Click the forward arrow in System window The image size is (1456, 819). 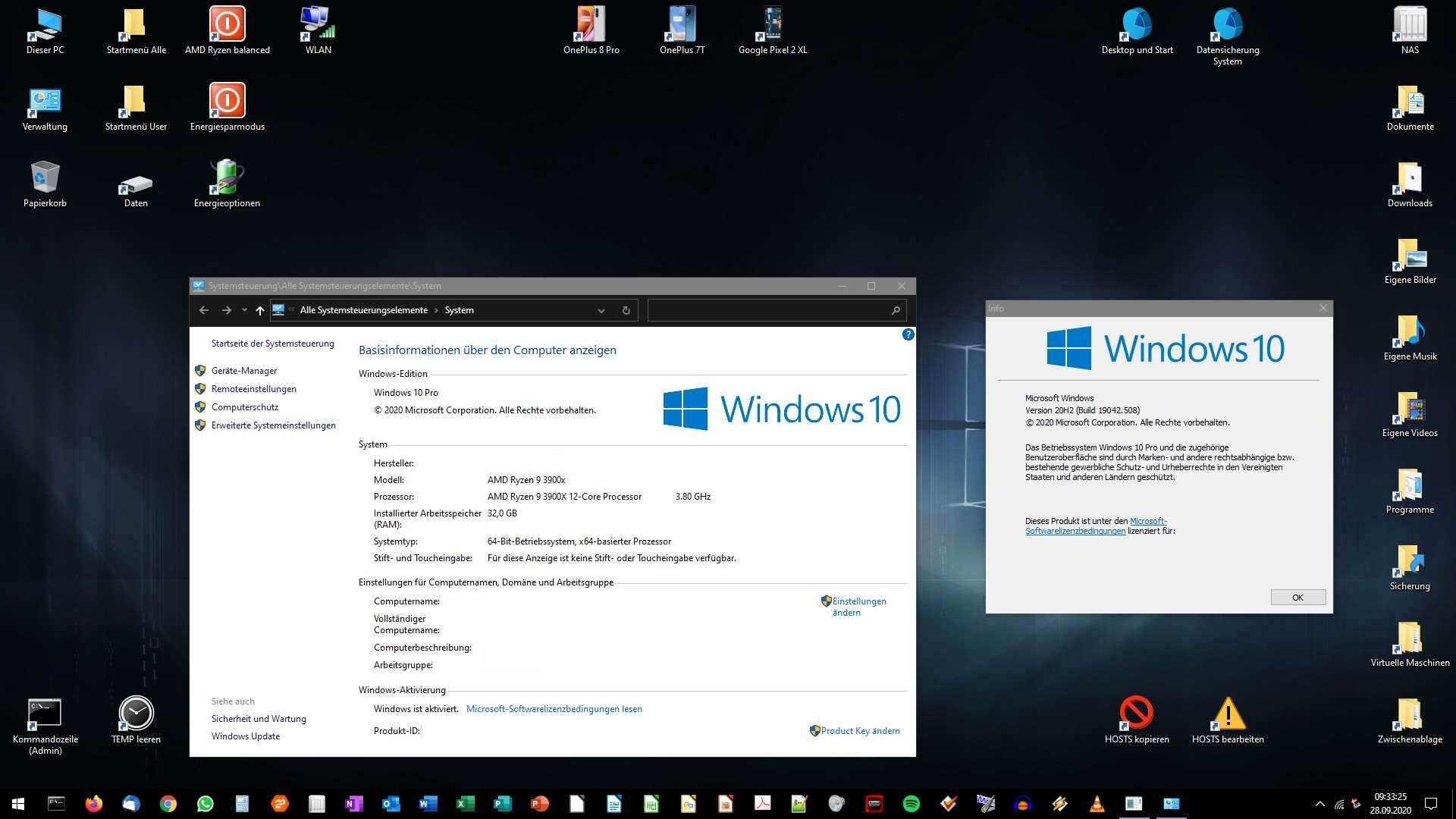tap(226, 310)
